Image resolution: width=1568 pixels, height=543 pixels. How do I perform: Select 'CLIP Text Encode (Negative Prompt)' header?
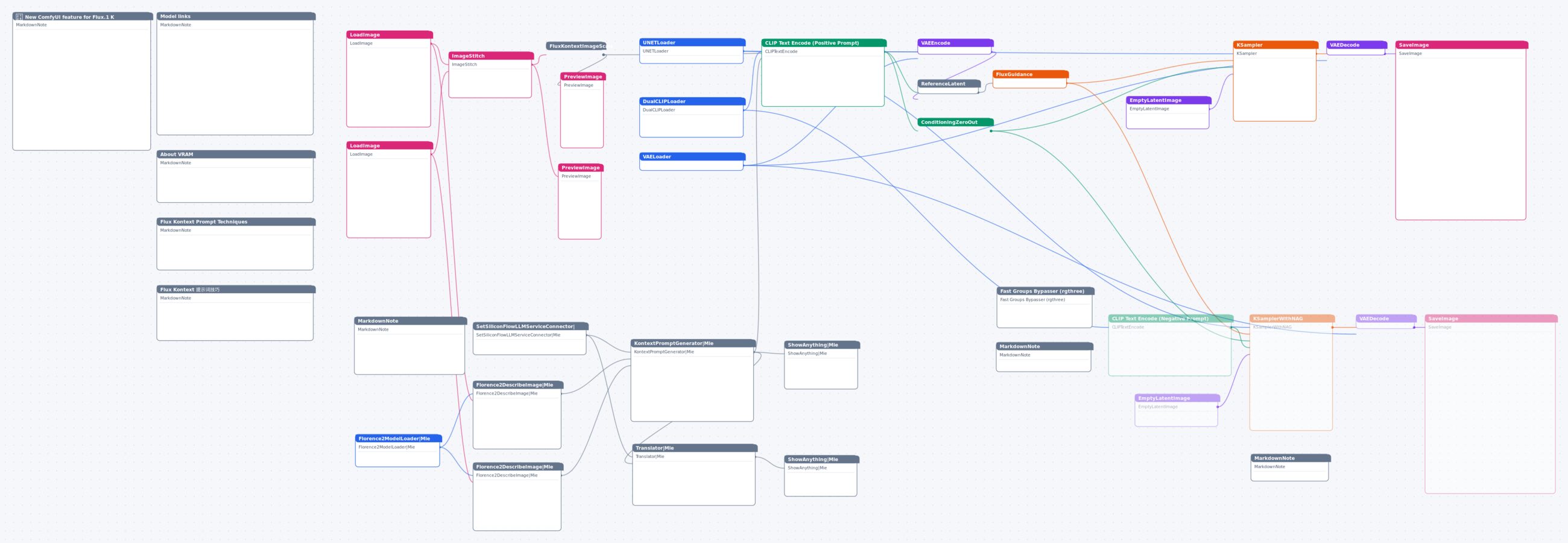point(1171,319)
